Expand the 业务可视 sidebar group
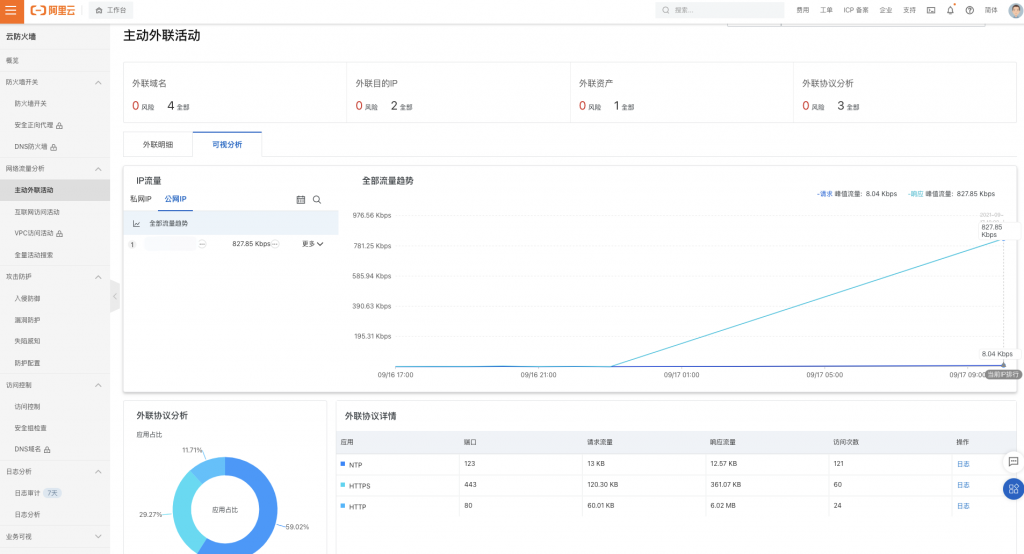This screenshot has width=1024, height=554. coord(98,536)
